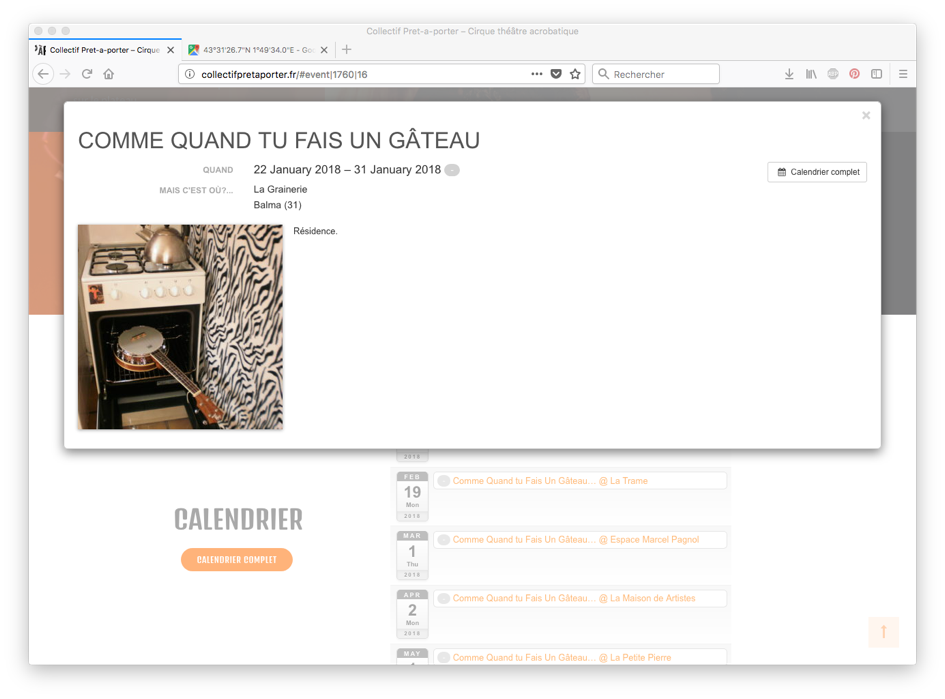Close the Collectif Pret-a-porter tab

pos(171,50)
